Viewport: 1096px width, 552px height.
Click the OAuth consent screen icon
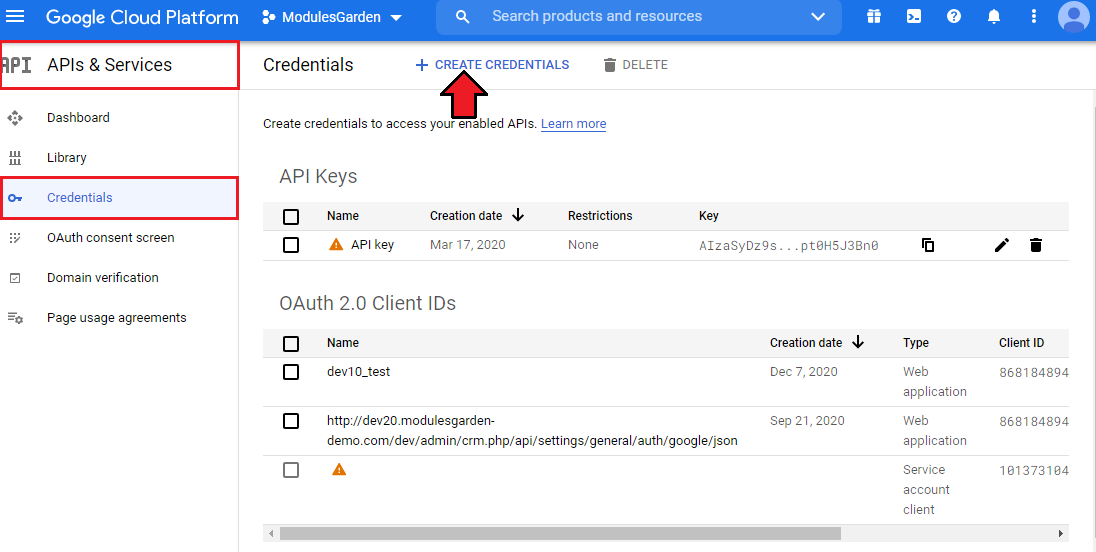(x=15, y=238)
